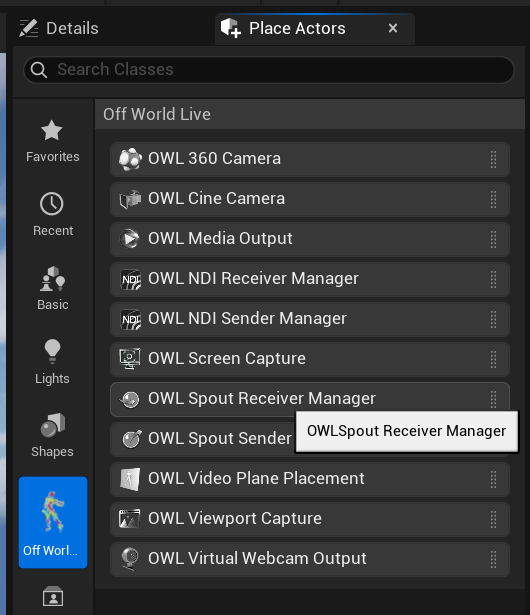
Task: Click the OWL 360 Camera icon
Action: coord(130,159)
